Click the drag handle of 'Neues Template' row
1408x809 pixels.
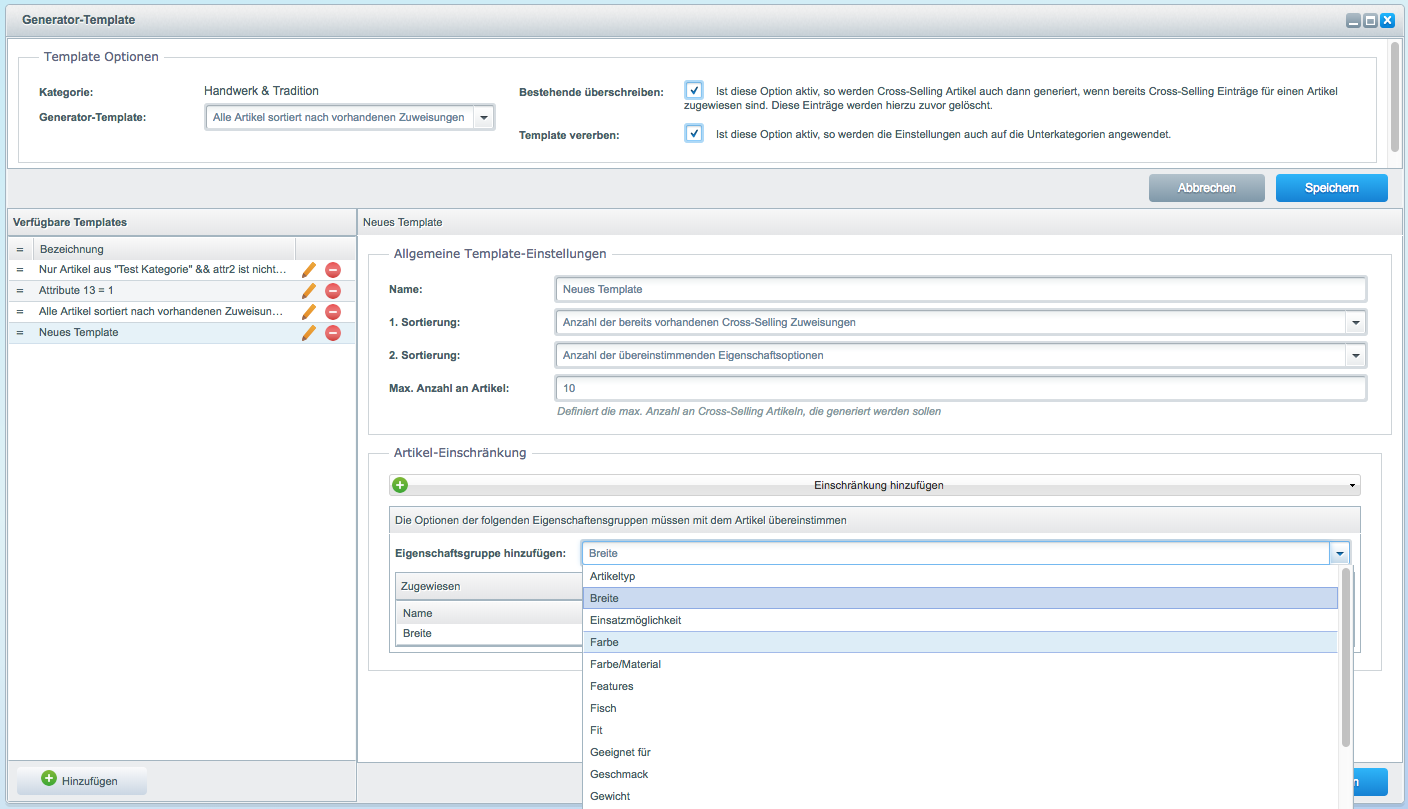[x=20, y=332]
